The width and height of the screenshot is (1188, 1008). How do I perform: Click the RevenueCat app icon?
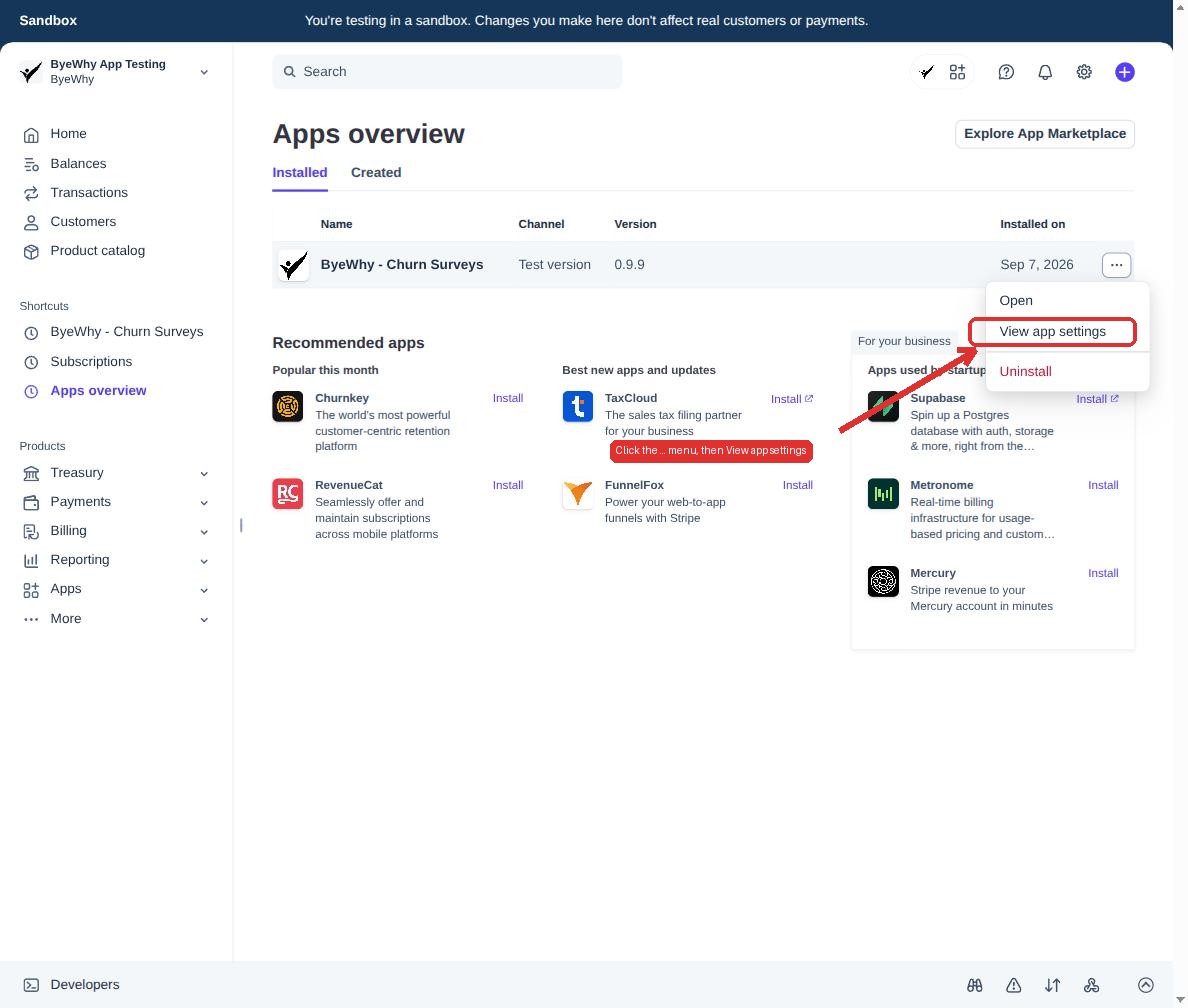click(288, 494)
